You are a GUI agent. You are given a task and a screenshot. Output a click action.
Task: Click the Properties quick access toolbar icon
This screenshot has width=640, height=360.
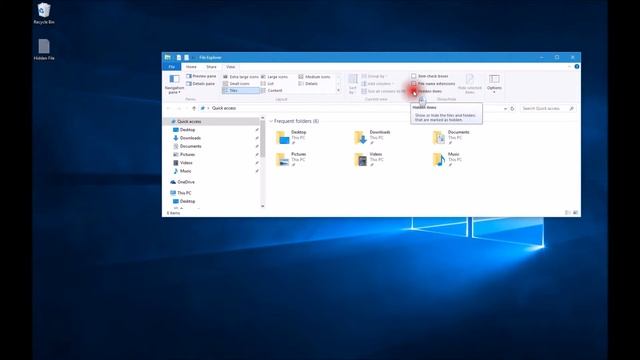[x=179, y=58]
